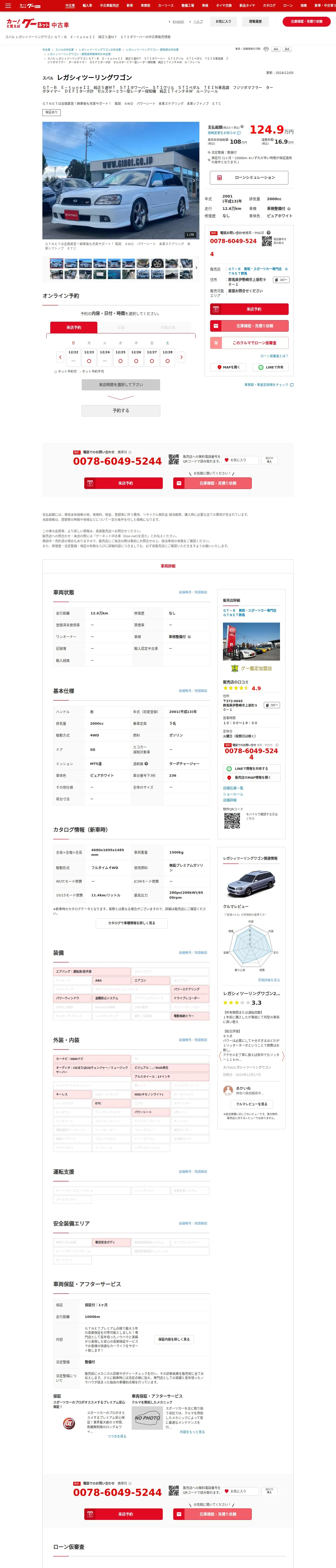The image size is (336, 1568).
Task: Open the グー鑑定加盟店 badge
Action: click(252, 668)
